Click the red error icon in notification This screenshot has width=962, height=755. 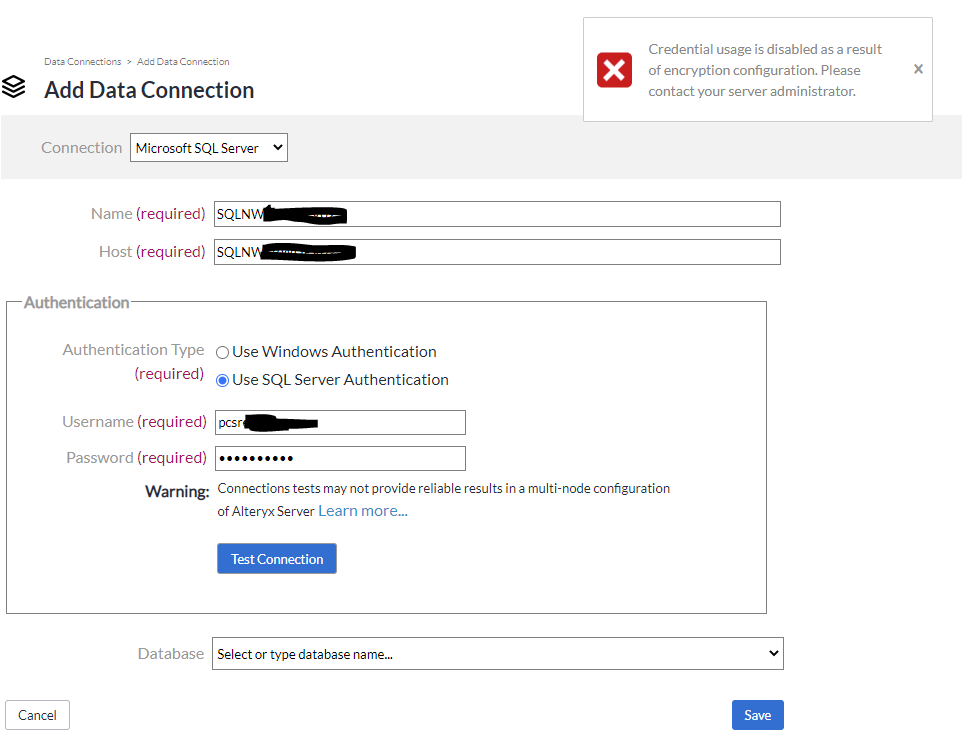[x=613, y=69]
